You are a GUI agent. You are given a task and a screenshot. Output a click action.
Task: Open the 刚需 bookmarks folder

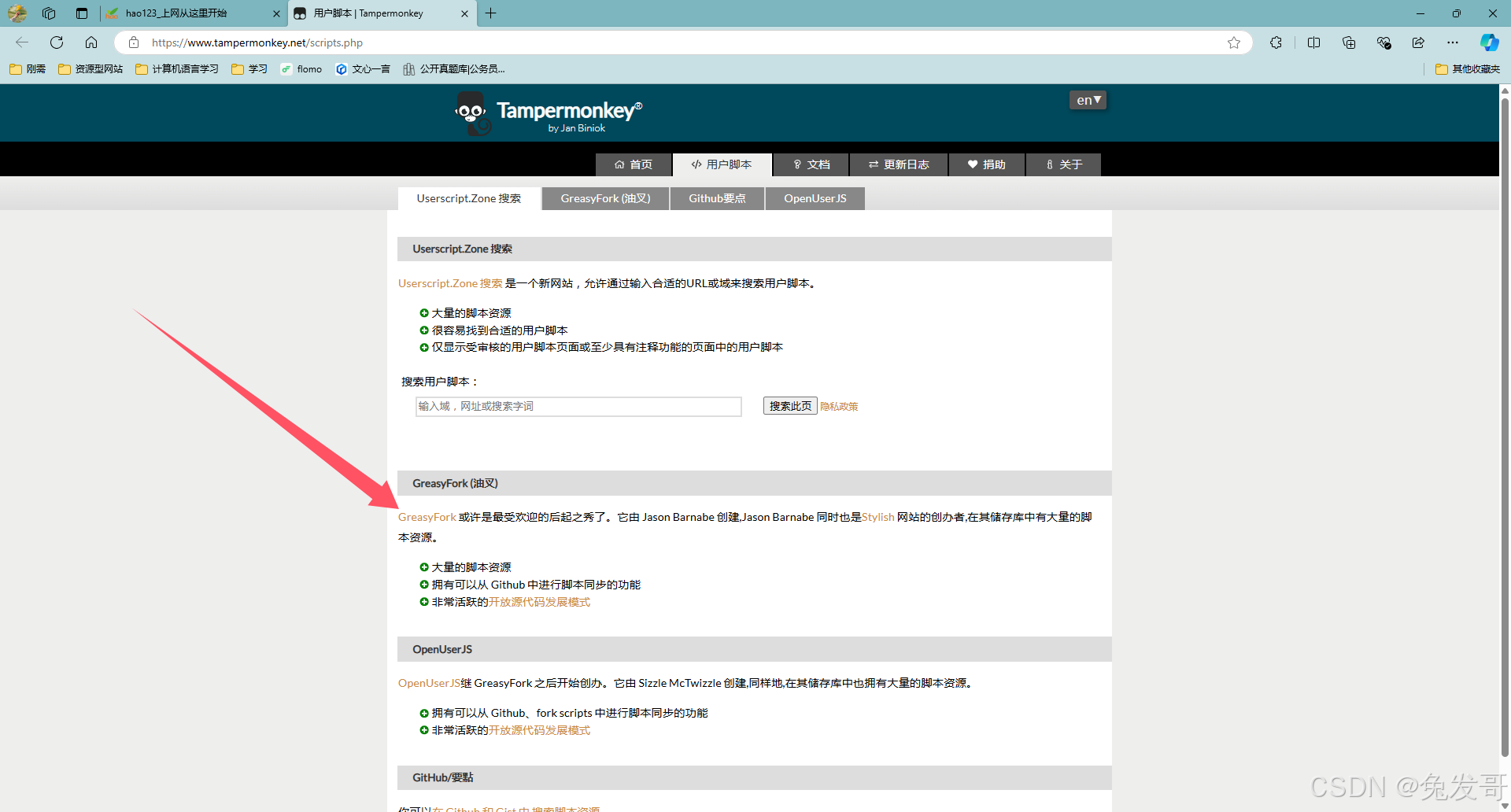[28, 69]
